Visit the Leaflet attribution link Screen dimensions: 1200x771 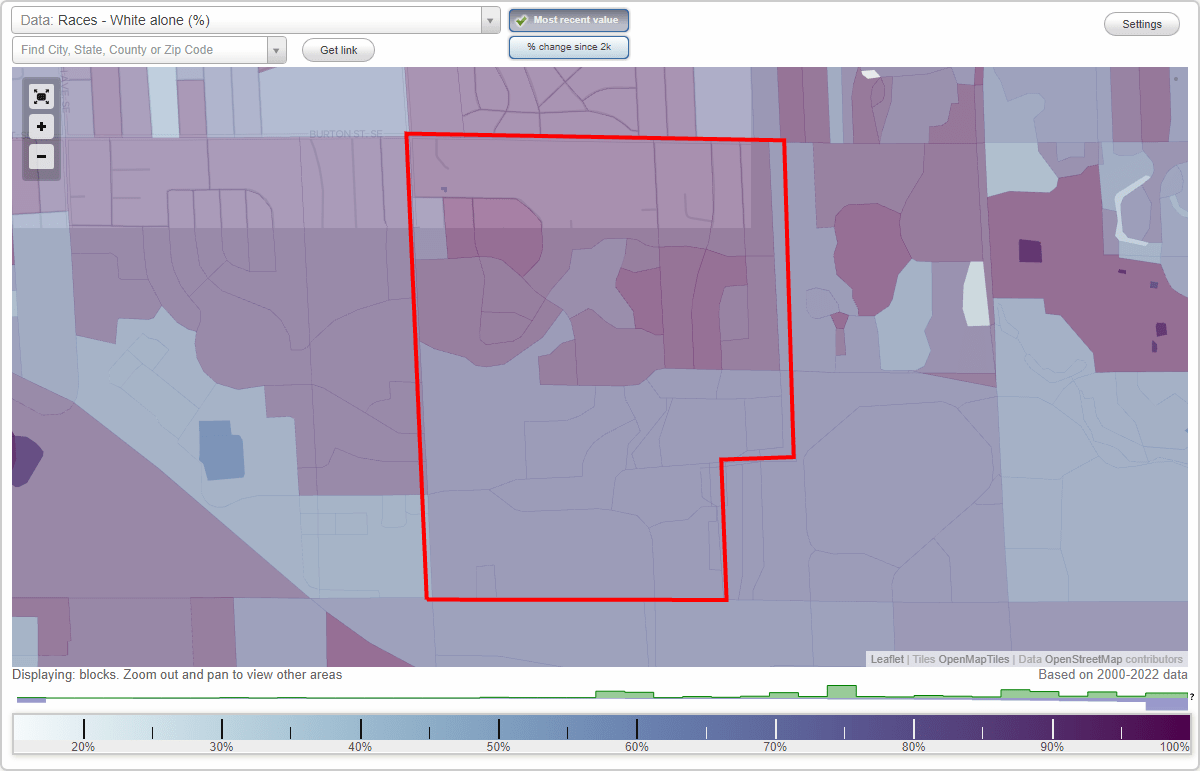(886, 659)
